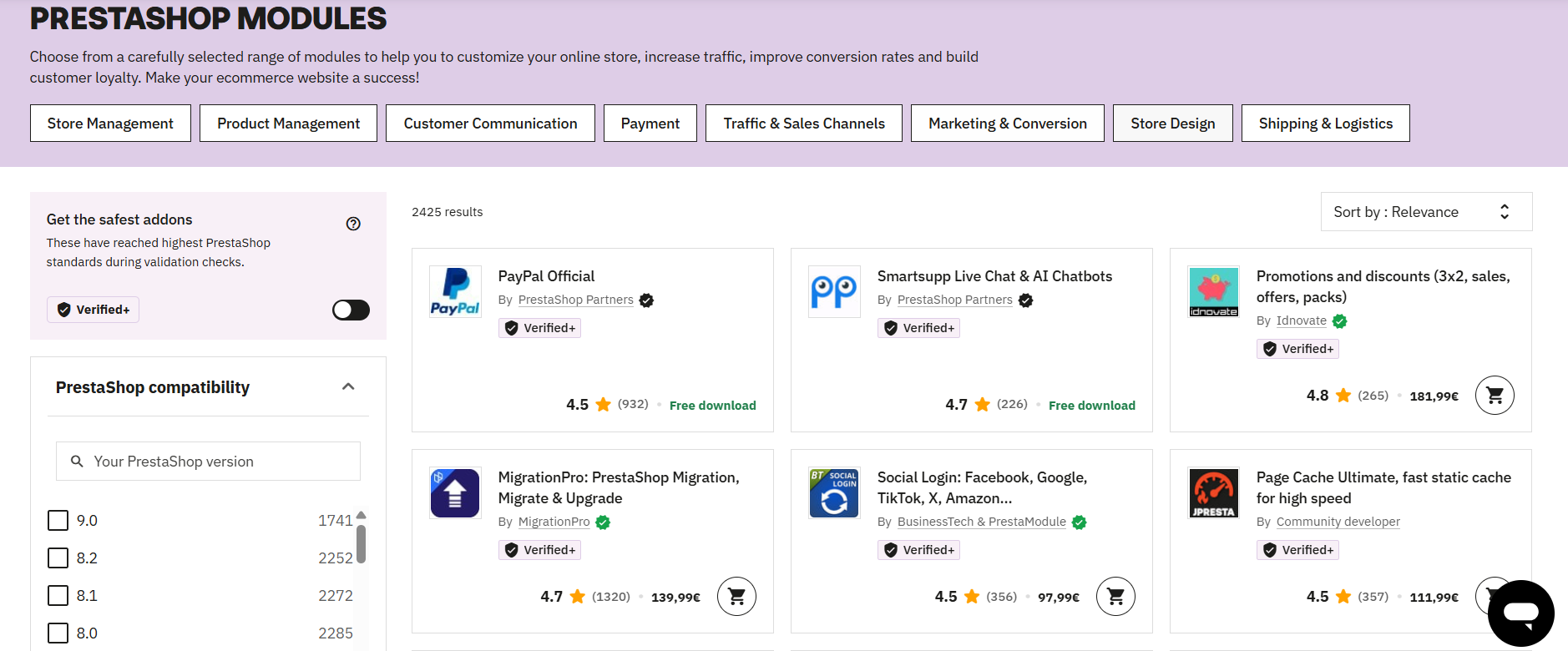Click Verified+ badge on Page Cache Ultimate
Image resolution: width=1568 pixels, height=651 pixels.
1297,550
